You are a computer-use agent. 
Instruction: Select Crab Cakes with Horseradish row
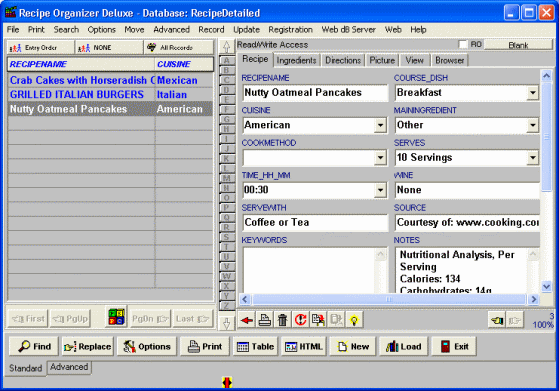[111, 81]
